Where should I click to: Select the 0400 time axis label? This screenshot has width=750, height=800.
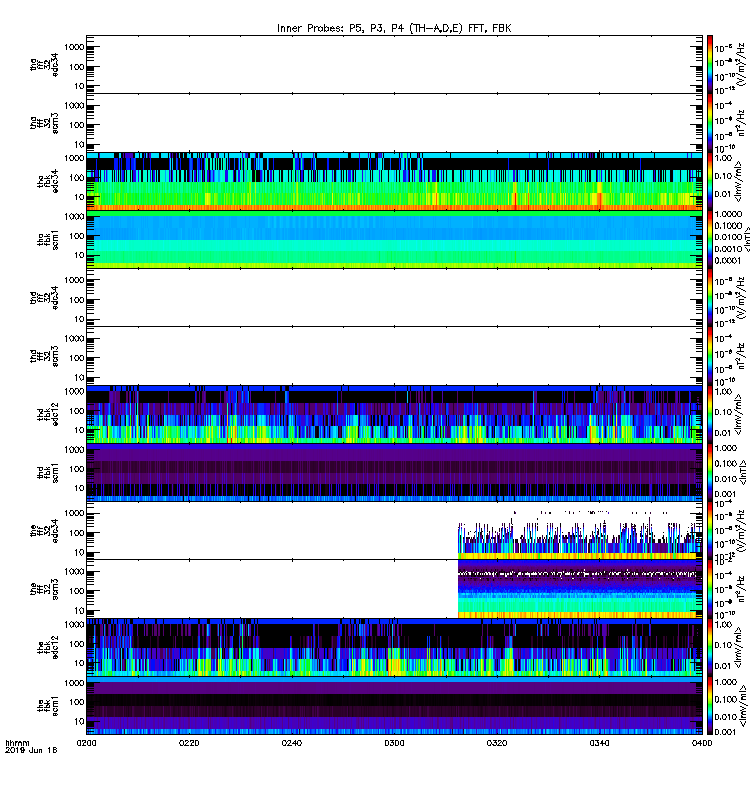click(x=702, y=743)
